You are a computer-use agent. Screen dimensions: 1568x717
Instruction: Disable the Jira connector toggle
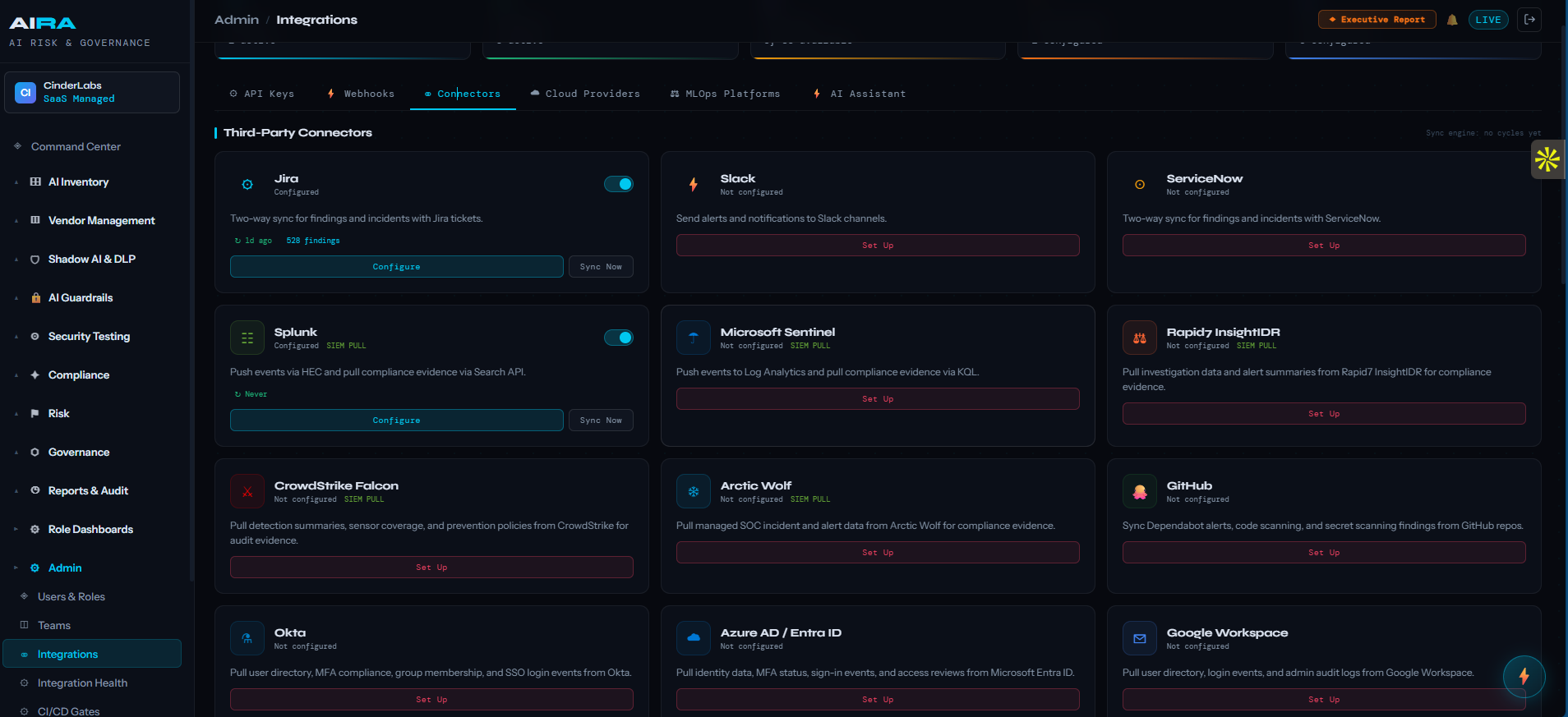619,184
